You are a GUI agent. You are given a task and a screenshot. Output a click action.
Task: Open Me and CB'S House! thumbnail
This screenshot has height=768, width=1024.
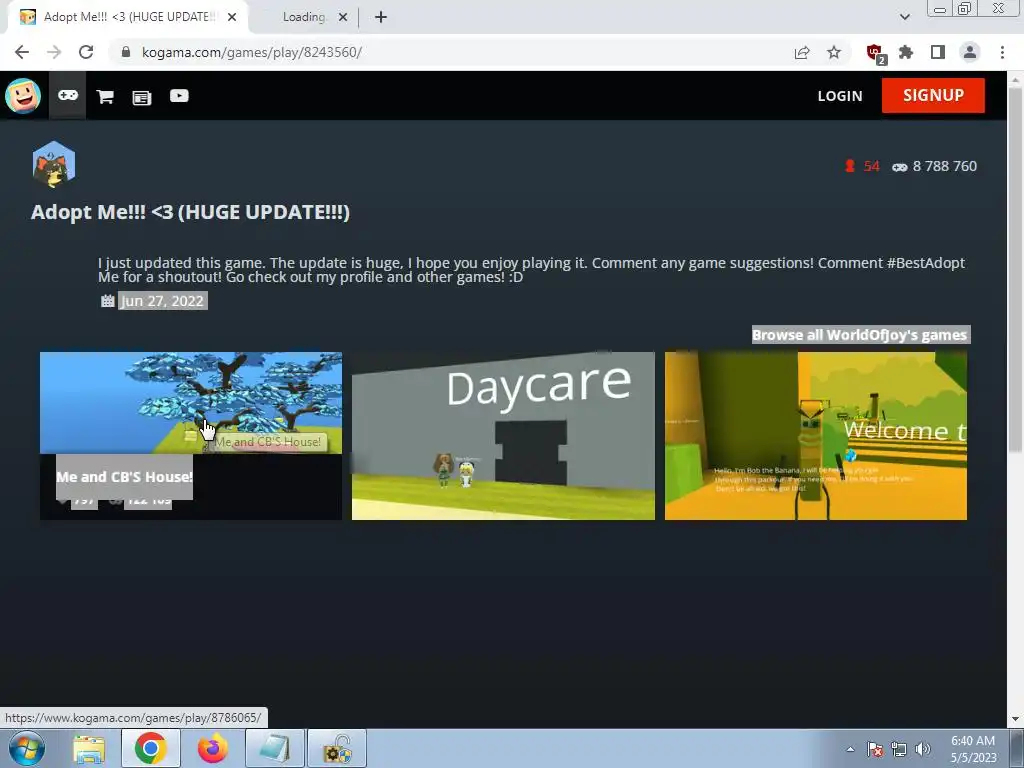(x=191, y=403)
